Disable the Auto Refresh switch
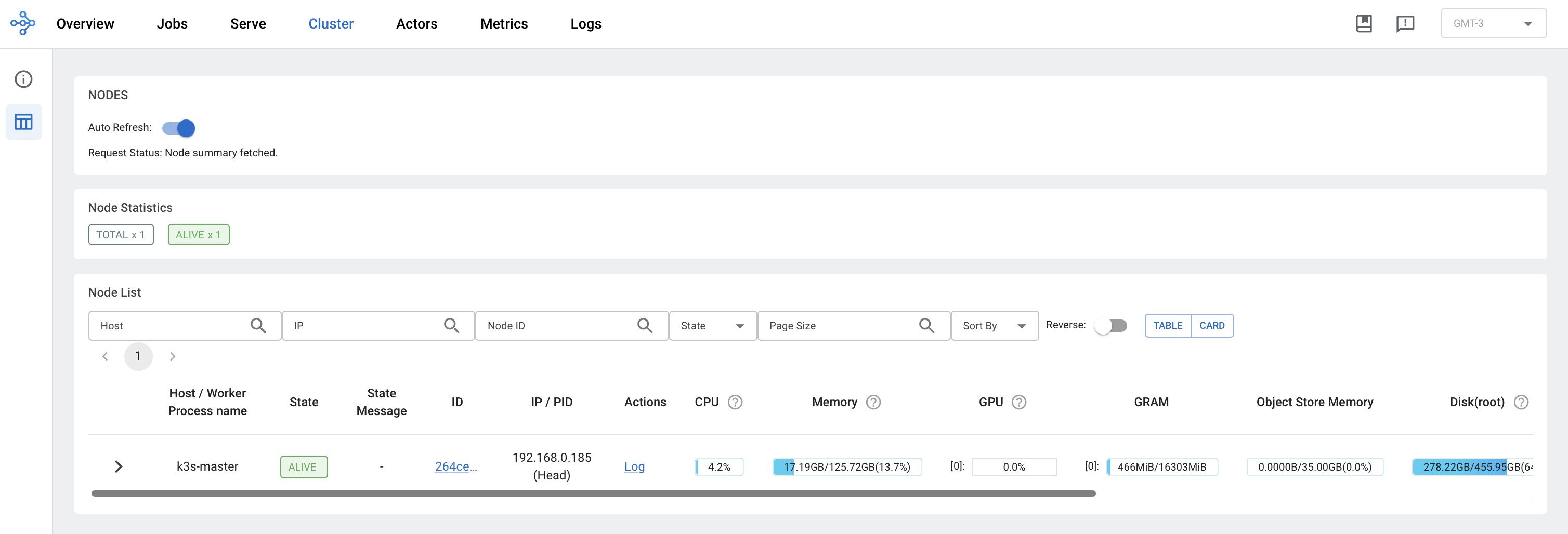 pyautogui.click(x=178, y=128)
